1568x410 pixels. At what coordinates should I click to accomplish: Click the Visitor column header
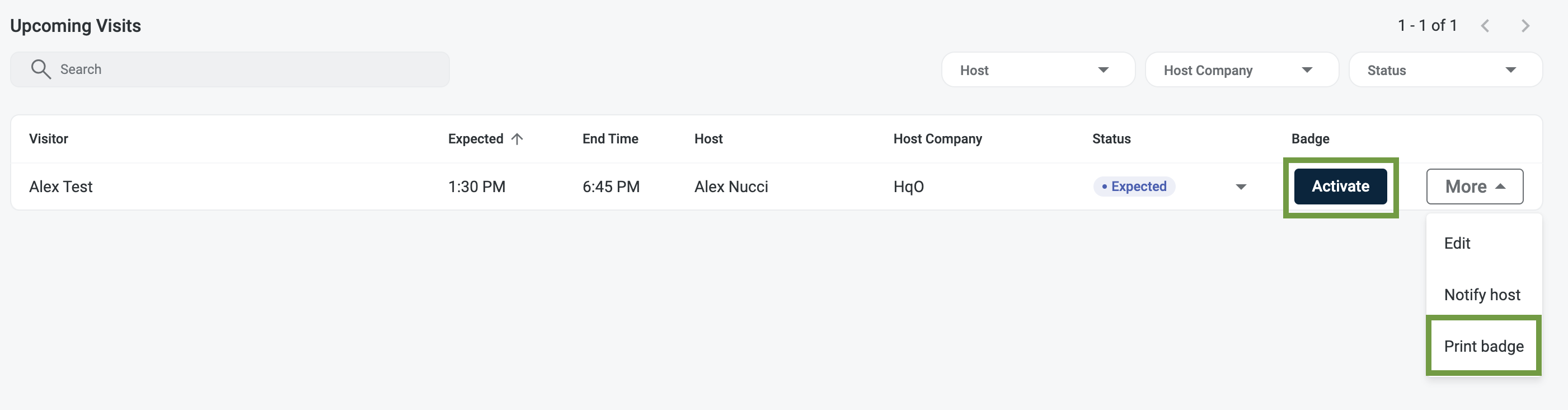pos(49,139)
